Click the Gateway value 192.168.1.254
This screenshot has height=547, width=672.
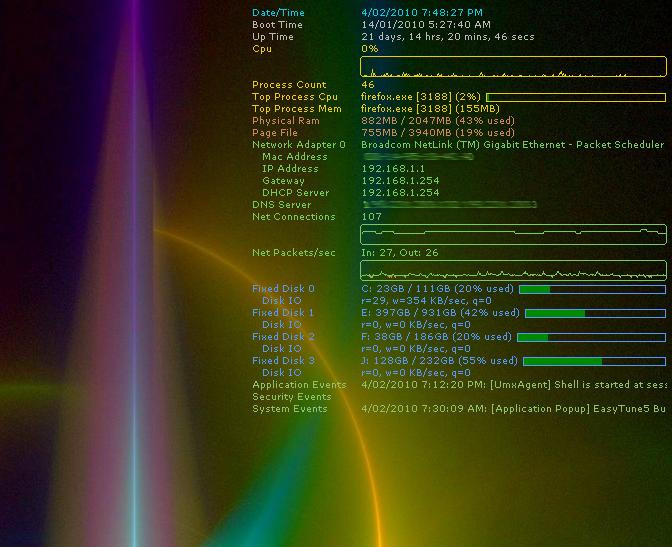400,181
